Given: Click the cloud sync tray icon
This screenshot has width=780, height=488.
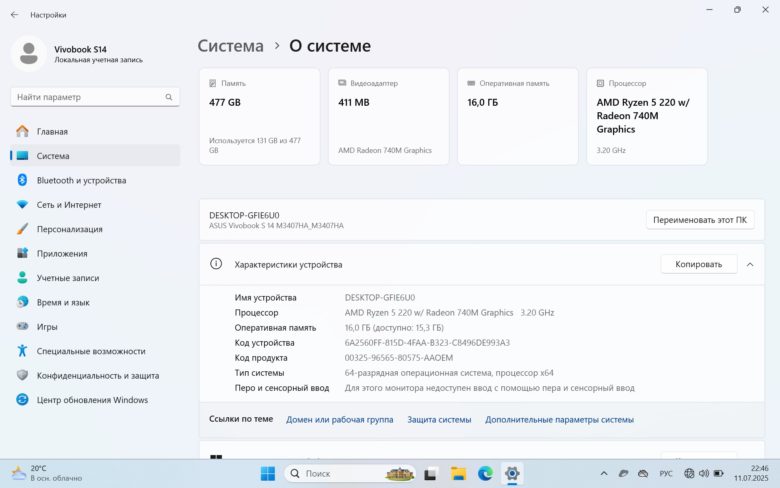Looking at the screenshot, I should 643,474.
